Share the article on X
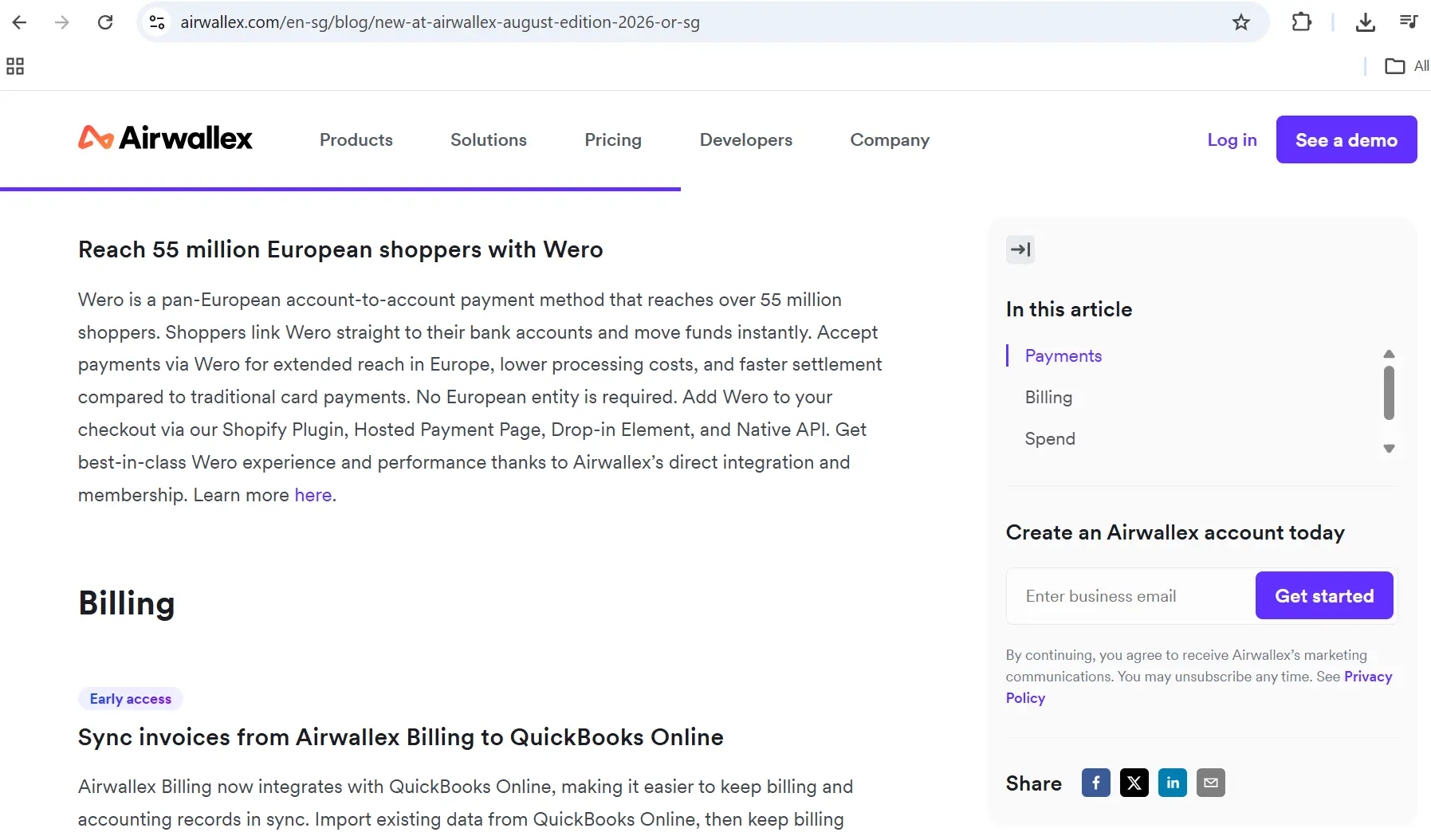Image resolution: width=1431 pixels, height=840 pixels. [x=1134, y=783]
